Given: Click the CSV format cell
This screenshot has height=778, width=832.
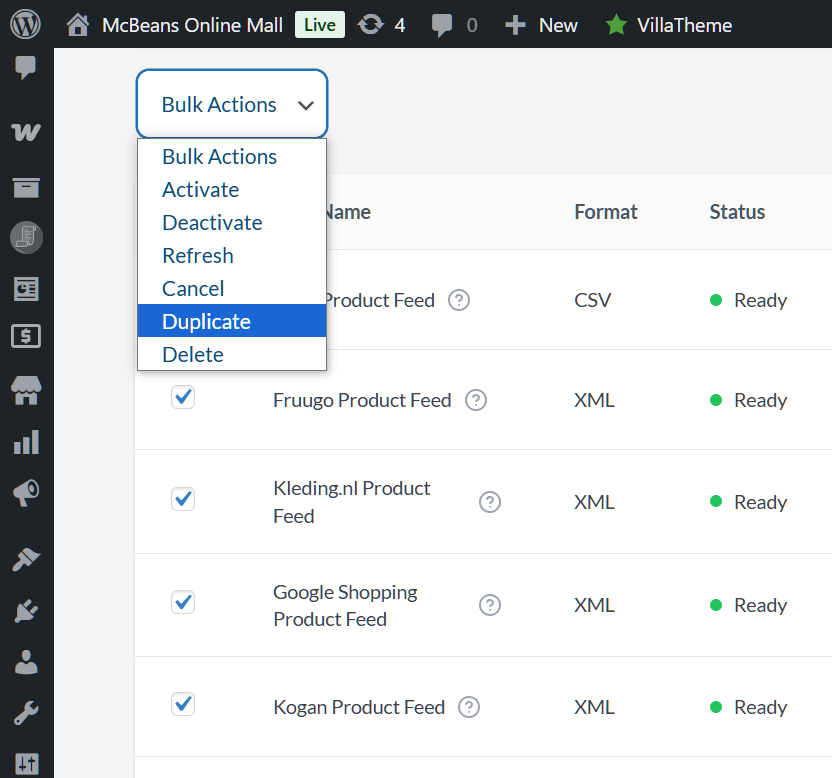Looking at the screenshot, I should click(x=593, y=300).
